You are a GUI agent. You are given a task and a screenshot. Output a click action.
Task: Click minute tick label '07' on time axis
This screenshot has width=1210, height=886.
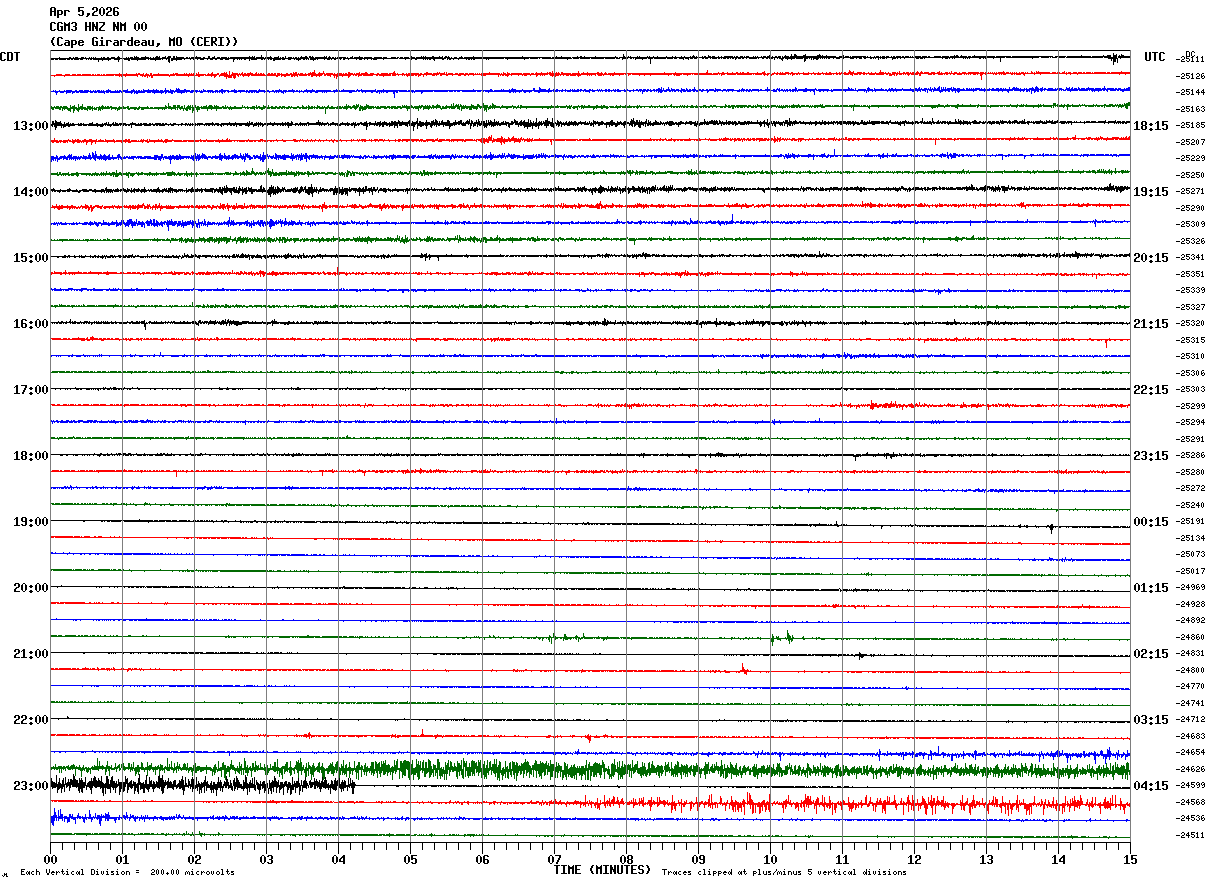tap(554, 859)
